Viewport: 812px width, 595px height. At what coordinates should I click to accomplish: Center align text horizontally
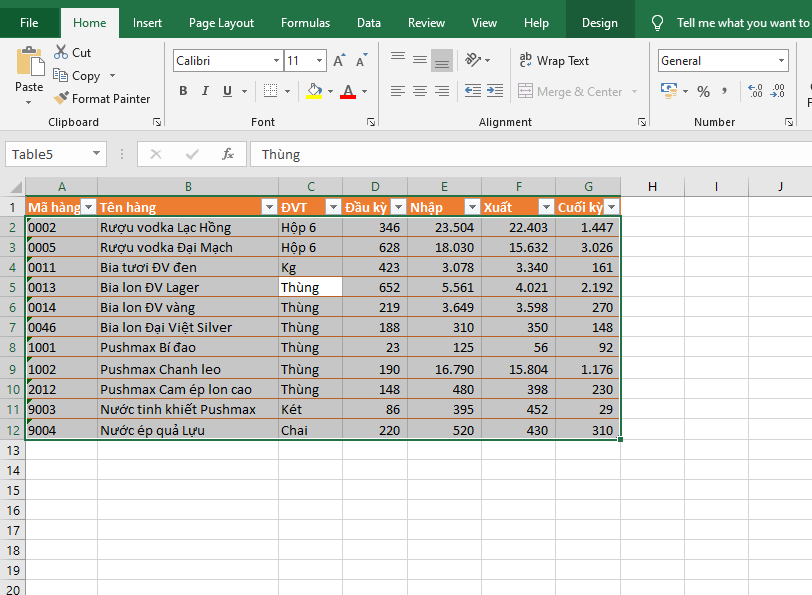pos(420,91)
